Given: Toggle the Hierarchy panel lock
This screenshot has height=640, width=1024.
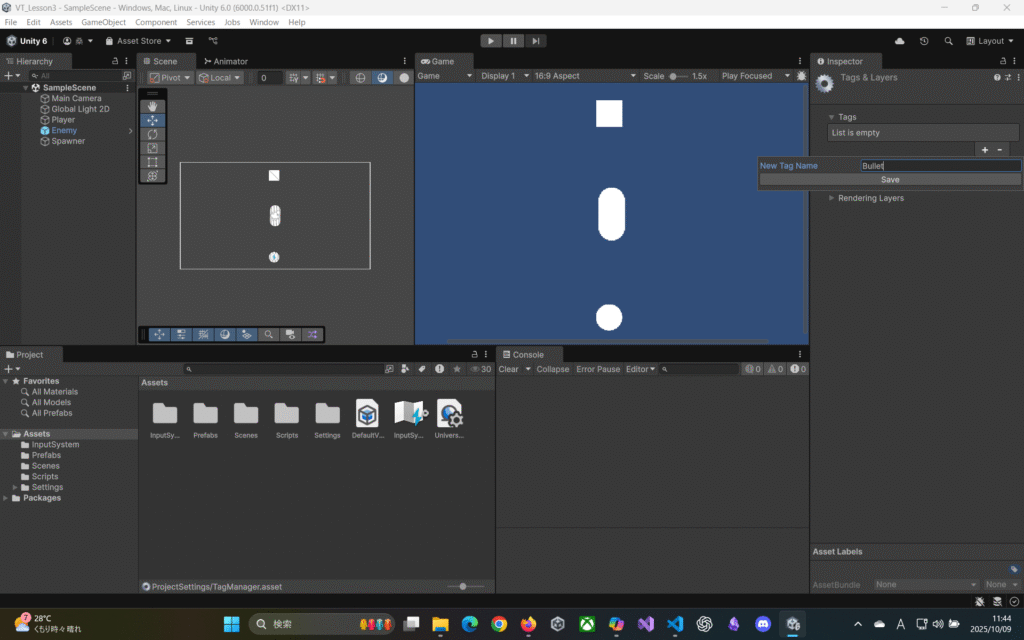Looking at the screenshot, I should coord(115,61).
